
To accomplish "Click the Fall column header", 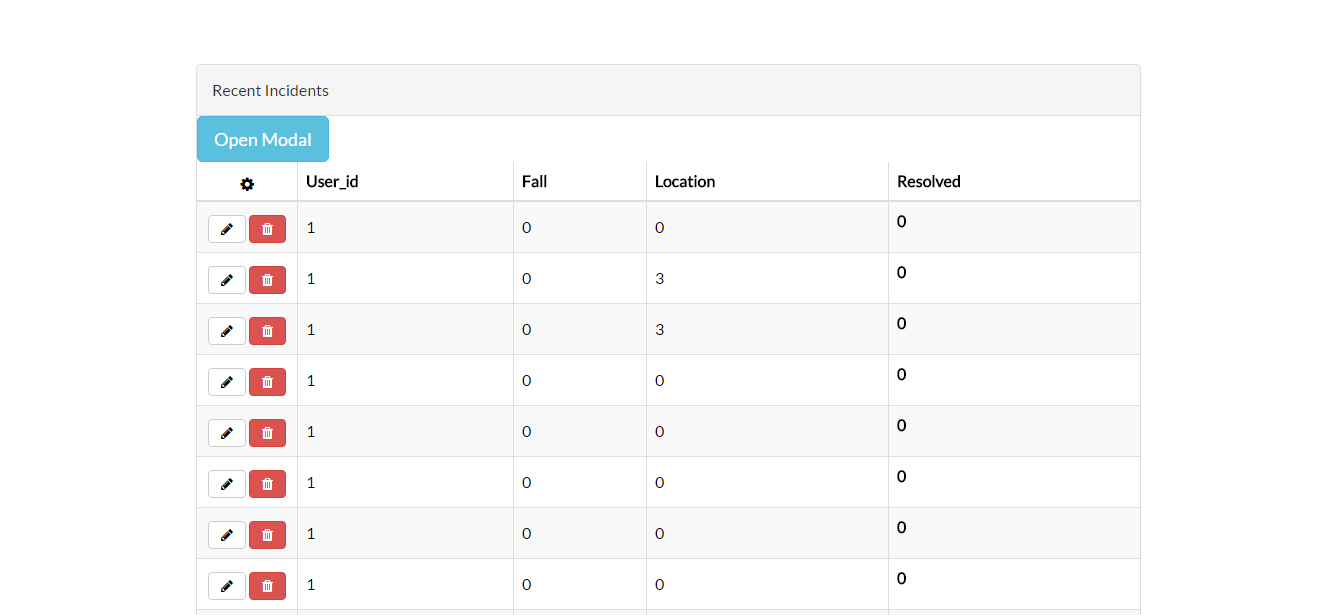I will [534, 182].
